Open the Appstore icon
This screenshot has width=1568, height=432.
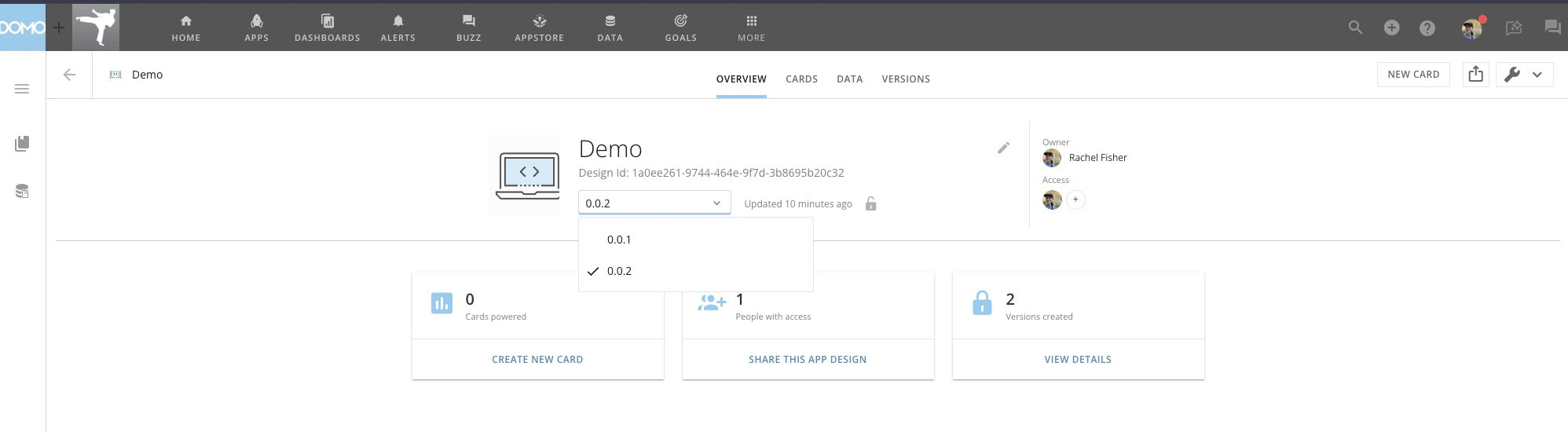539,21
